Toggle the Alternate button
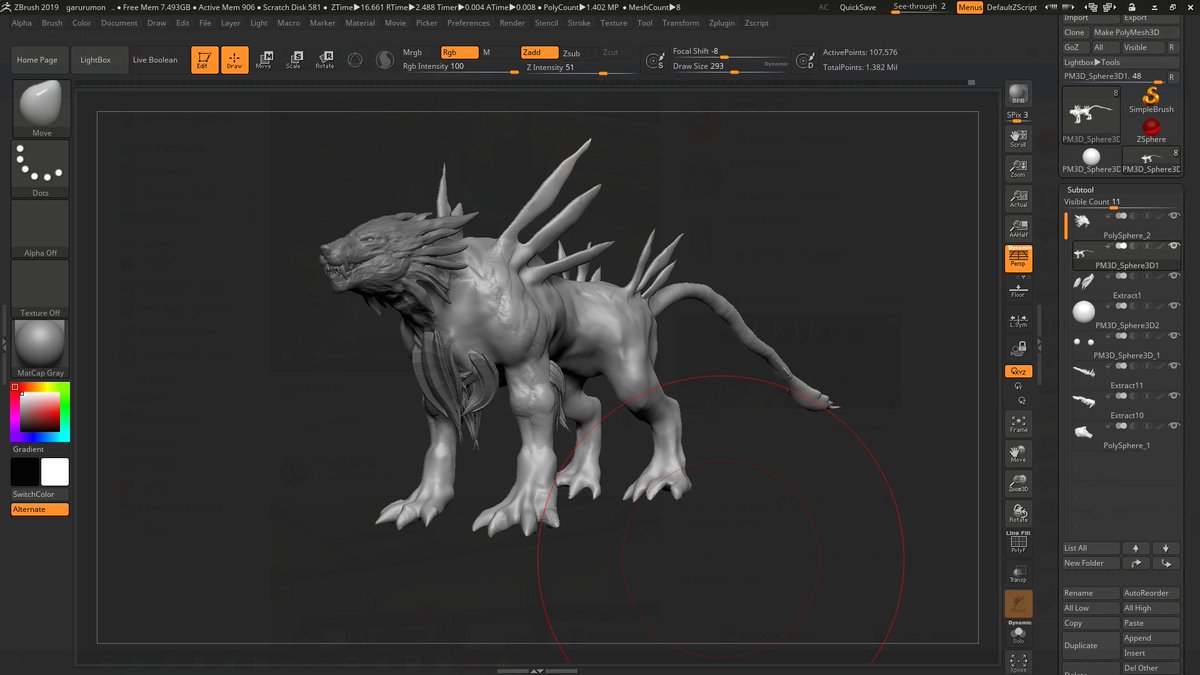The image size is (1200, 675). click(41, 509)
